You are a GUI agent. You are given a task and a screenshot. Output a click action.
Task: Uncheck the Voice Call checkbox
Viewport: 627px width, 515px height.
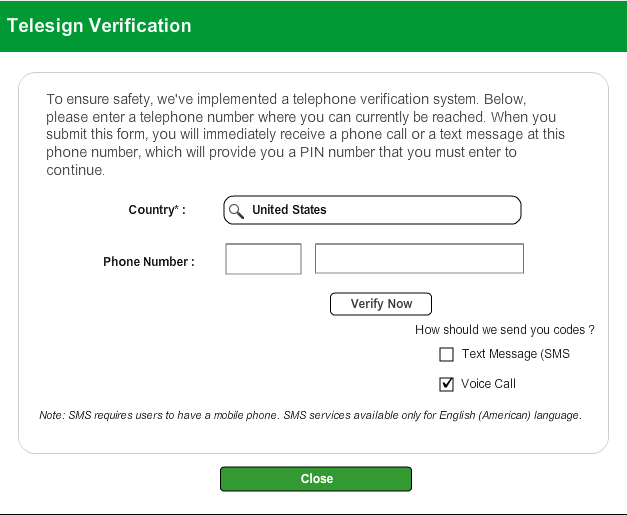click(x=446, y=384)
